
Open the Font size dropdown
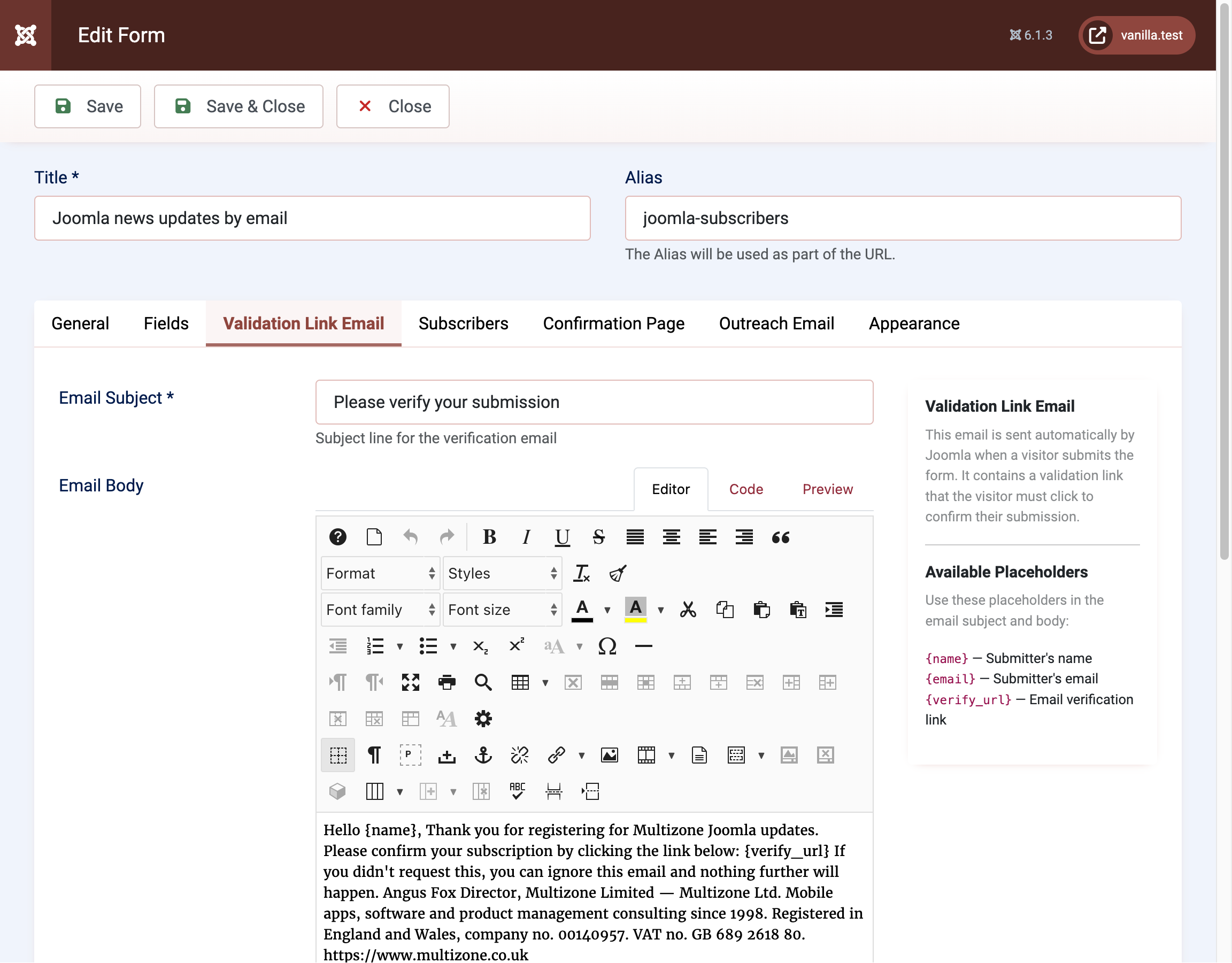(502, 609)
